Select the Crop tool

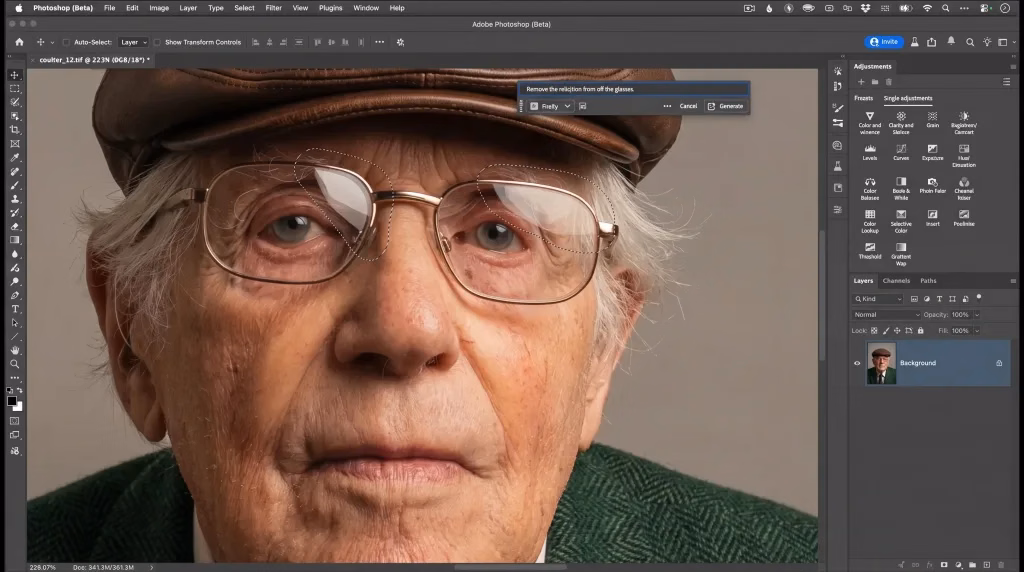14,130
